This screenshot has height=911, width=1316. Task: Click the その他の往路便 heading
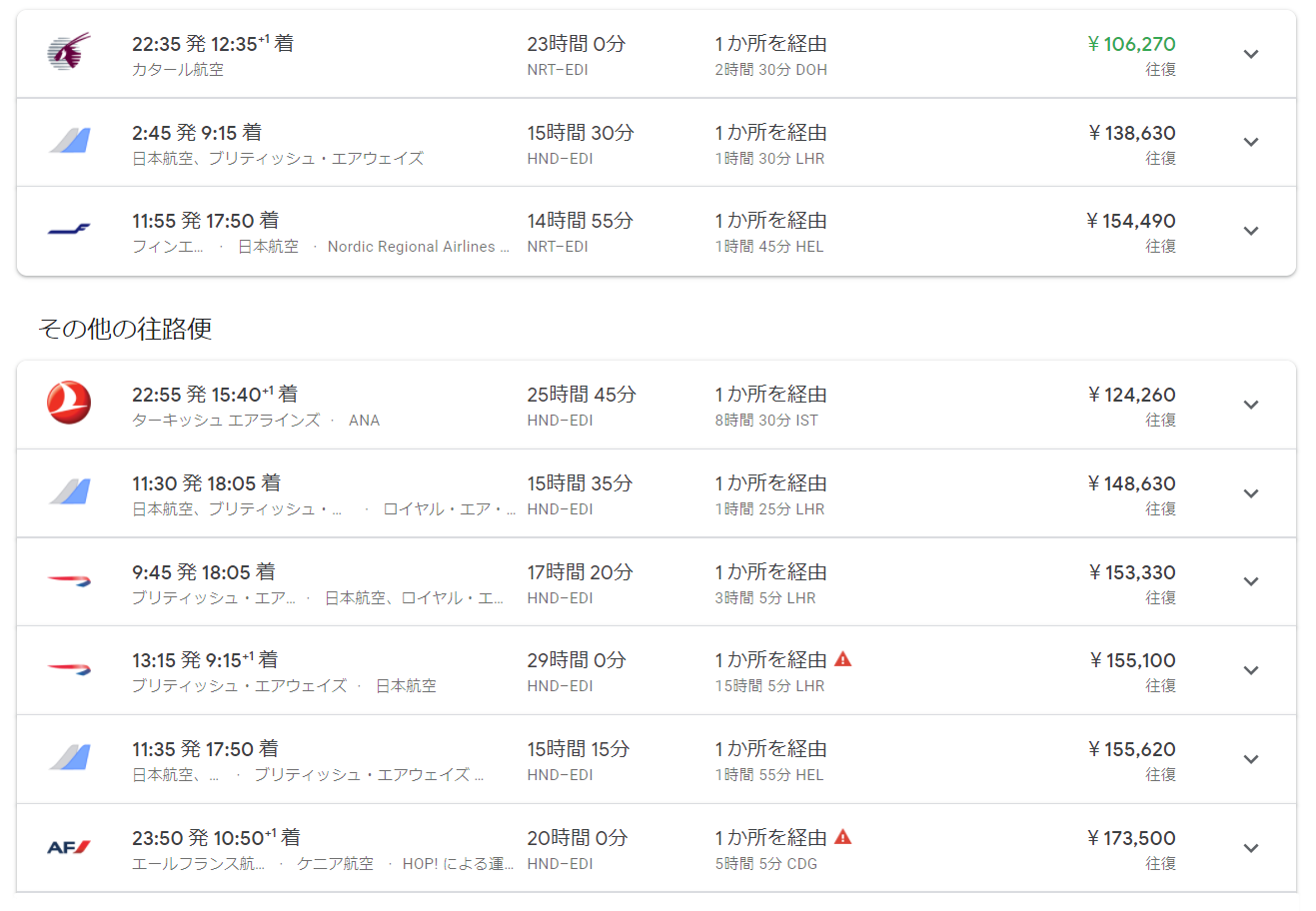tap(125, 329)
